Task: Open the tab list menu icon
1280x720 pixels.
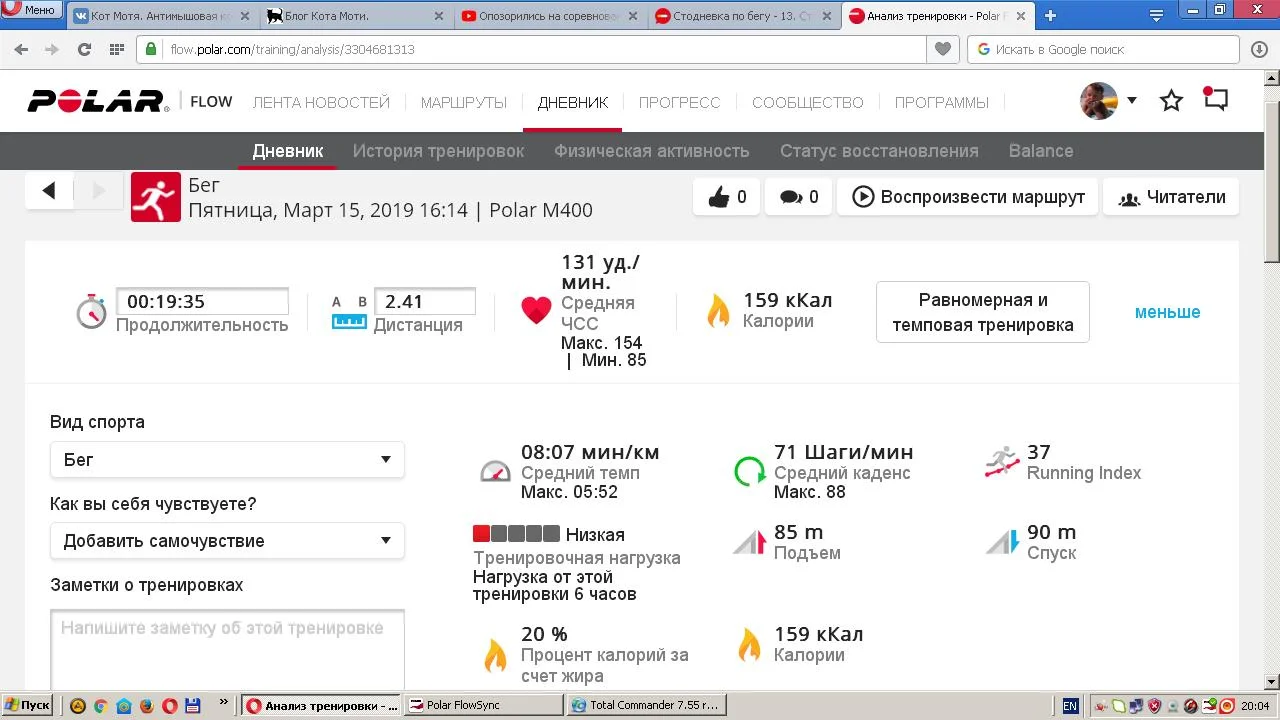Action: coord(1156,15)
